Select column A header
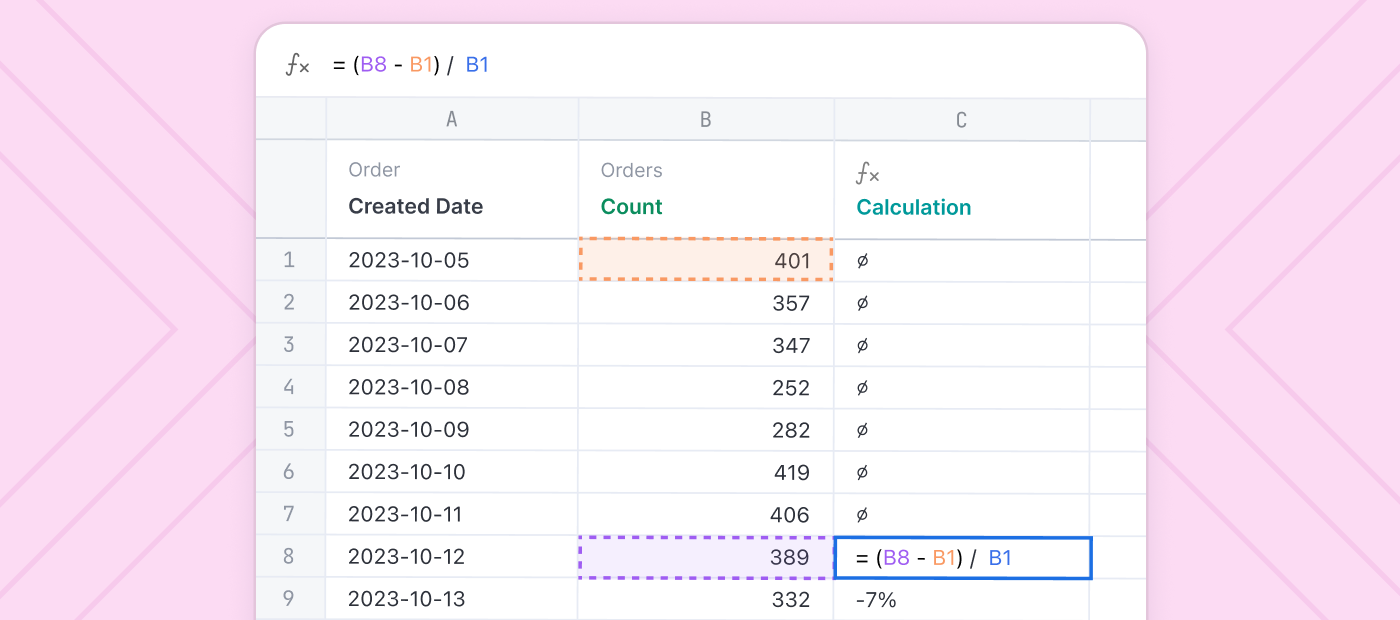 coord(452,120)
